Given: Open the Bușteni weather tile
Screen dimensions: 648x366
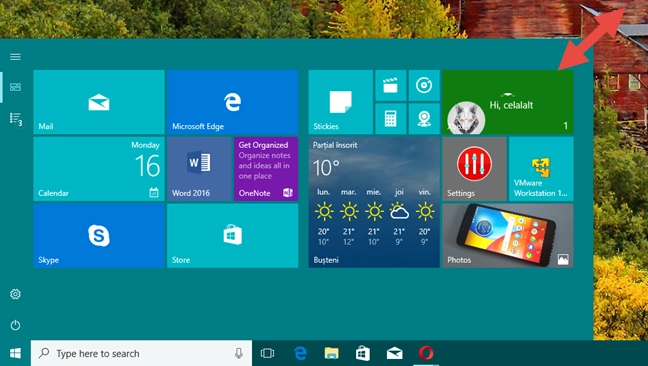Looking at the screenshot, I should pos(374,202).
